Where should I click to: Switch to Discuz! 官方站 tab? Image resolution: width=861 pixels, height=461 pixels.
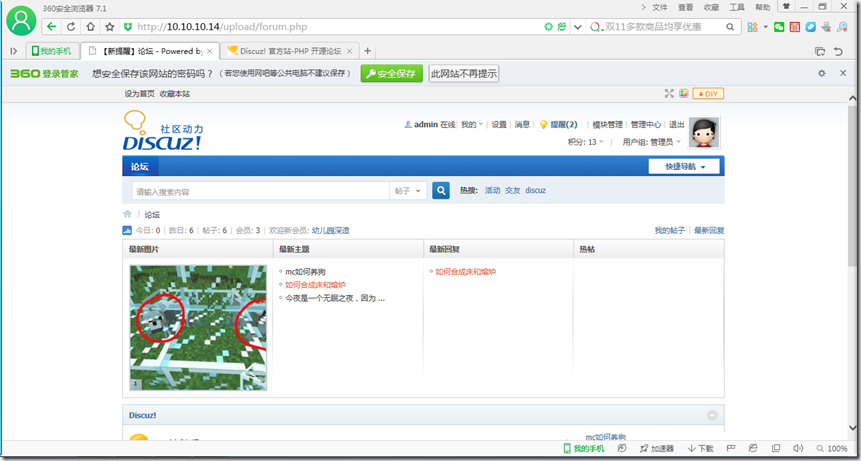290,51
